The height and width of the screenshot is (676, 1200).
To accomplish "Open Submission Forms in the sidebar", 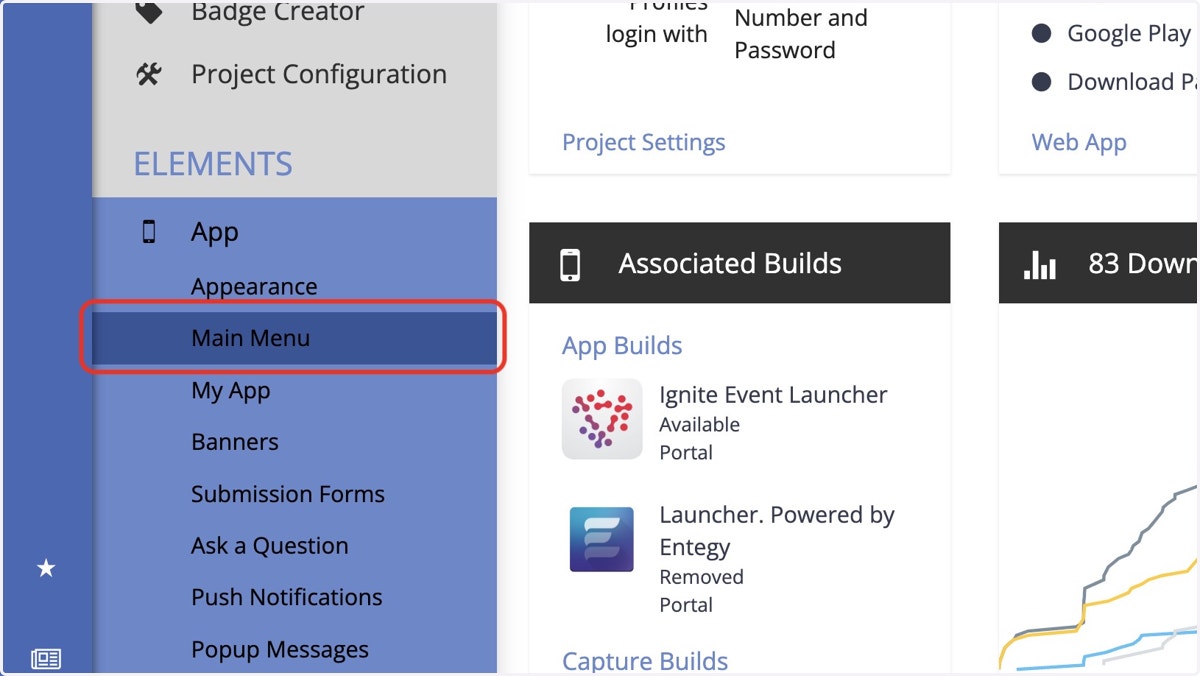I will (288, 494).
